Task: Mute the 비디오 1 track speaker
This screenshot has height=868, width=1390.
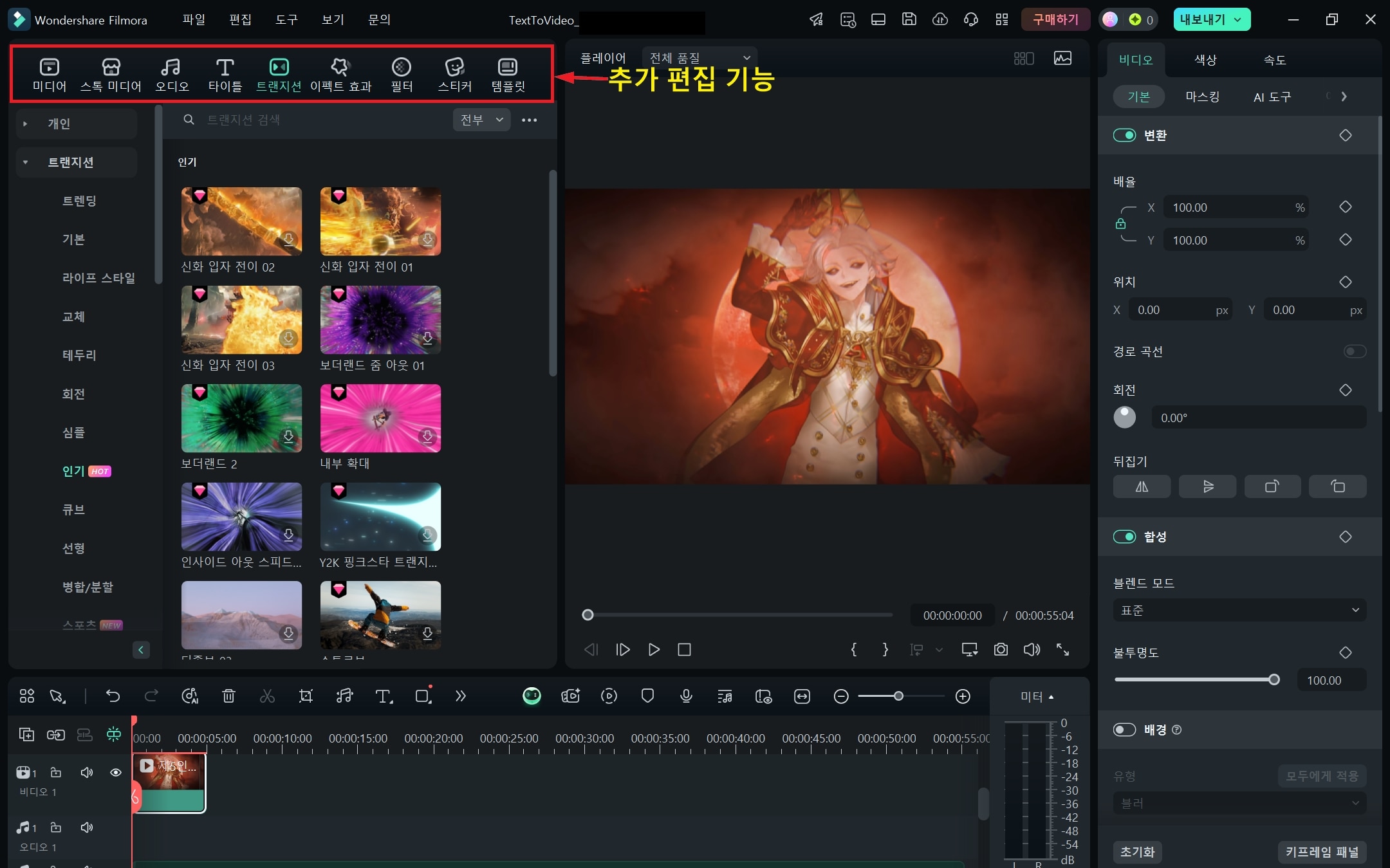Action: click(x=86, y=772)
